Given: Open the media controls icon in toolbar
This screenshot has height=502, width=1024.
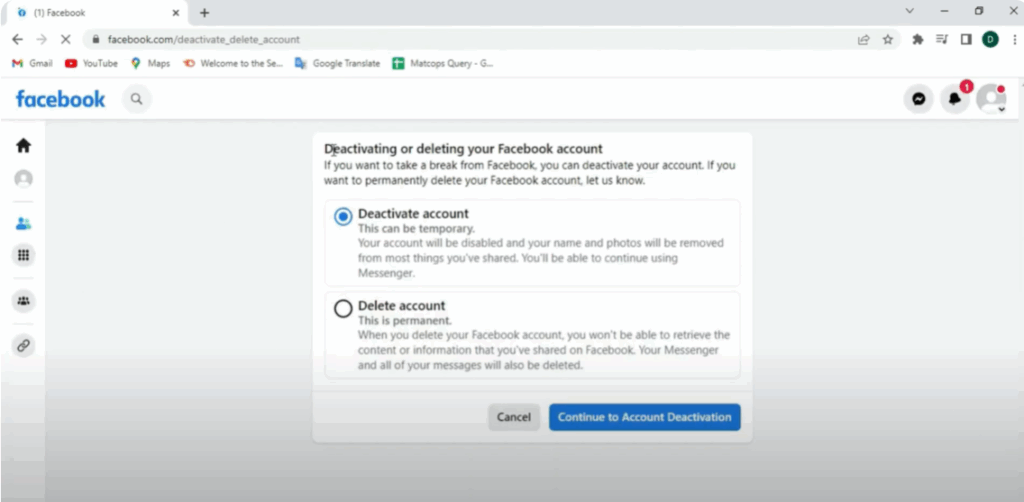Looking at the screenshot, I should click(x=942, y=39).
